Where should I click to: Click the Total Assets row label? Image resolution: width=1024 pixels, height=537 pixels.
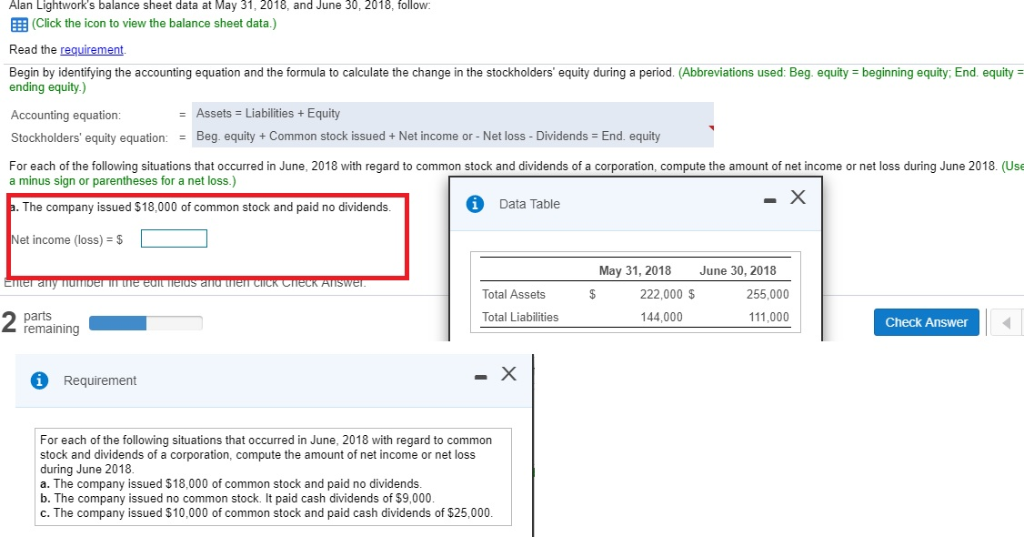(513, 295)
